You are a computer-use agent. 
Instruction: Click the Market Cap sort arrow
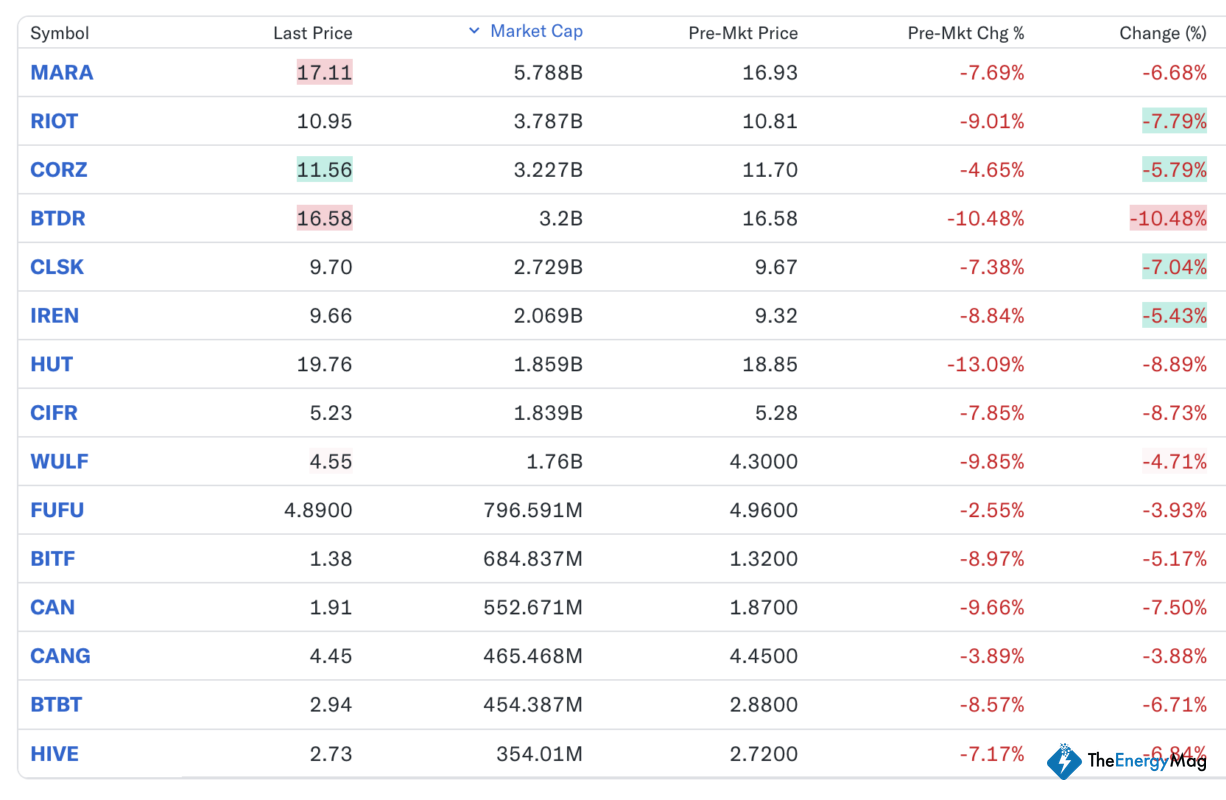click(474, 31)
